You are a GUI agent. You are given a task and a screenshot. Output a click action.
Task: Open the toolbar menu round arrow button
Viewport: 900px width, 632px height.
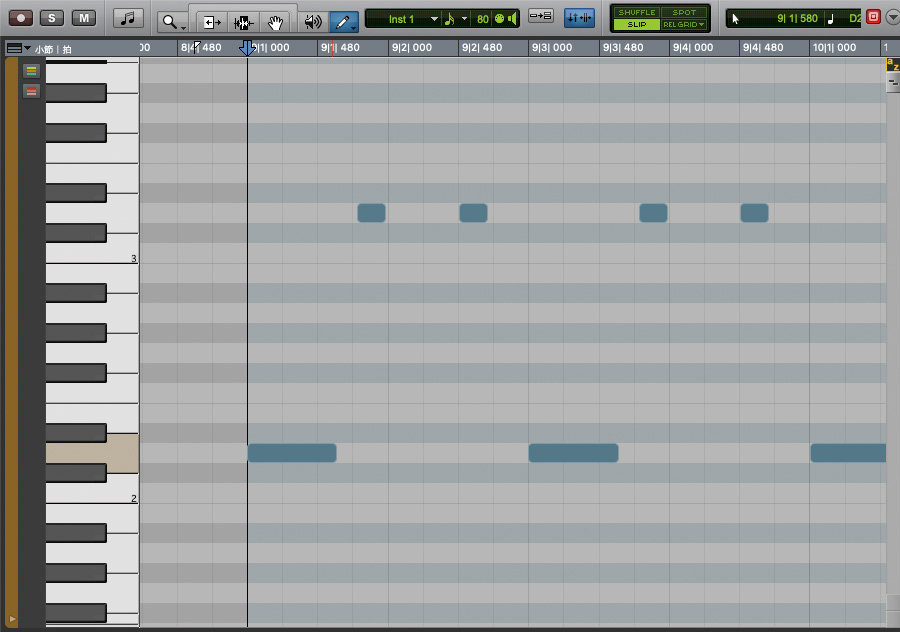pos(893,17)
